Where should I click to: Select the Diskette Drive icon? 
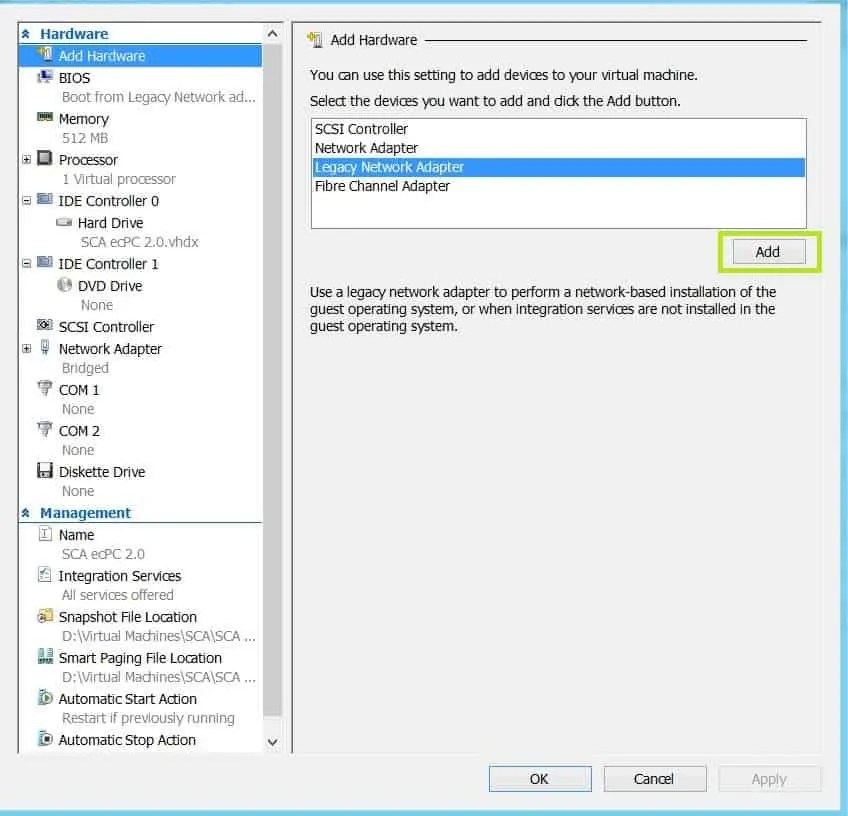[x=45, y=471]
